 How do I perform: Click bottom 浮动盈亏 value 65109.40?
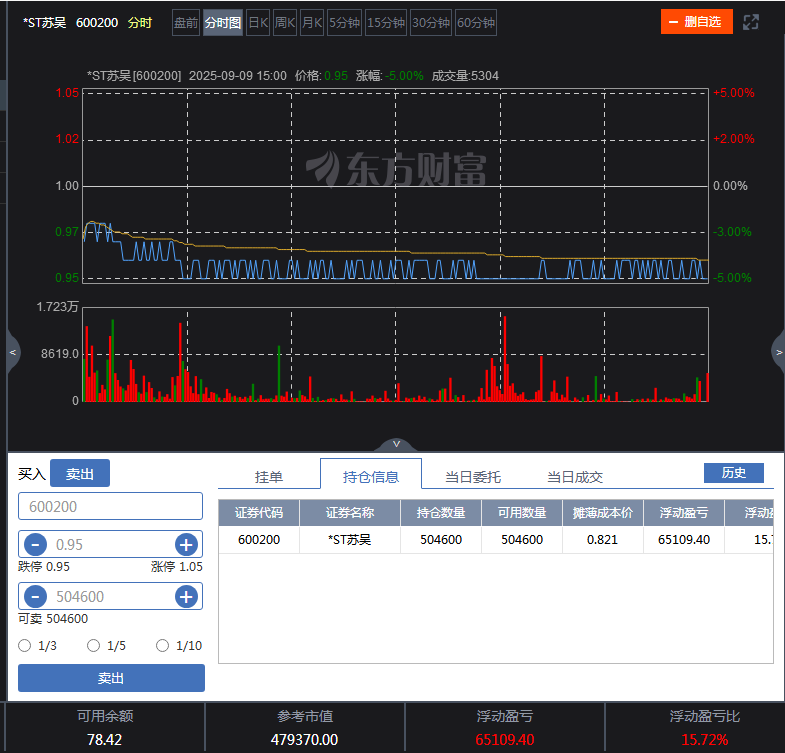tap(505, 739)
